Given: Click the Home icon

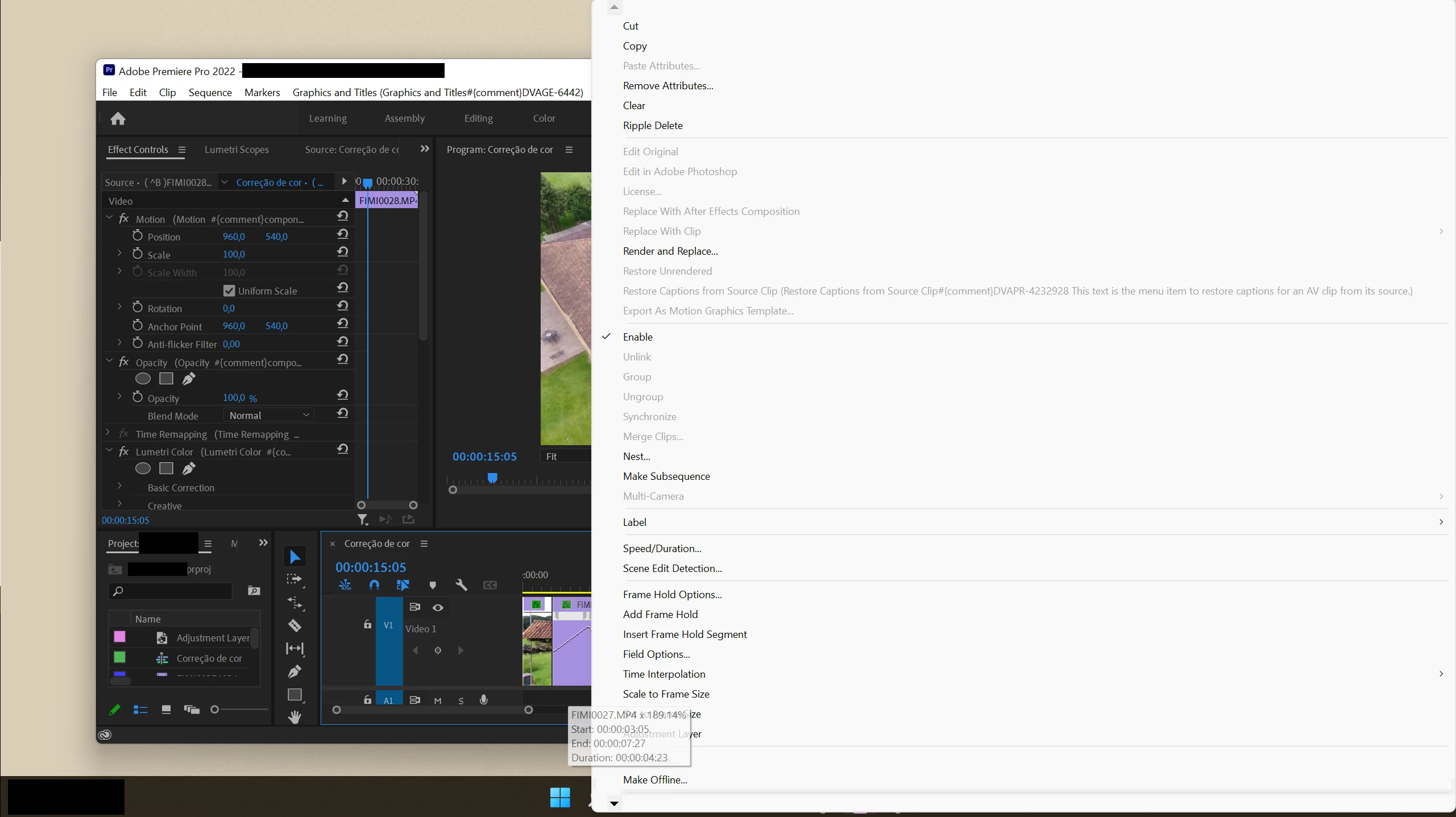Looking at the screenshot, I should (118, 118).
